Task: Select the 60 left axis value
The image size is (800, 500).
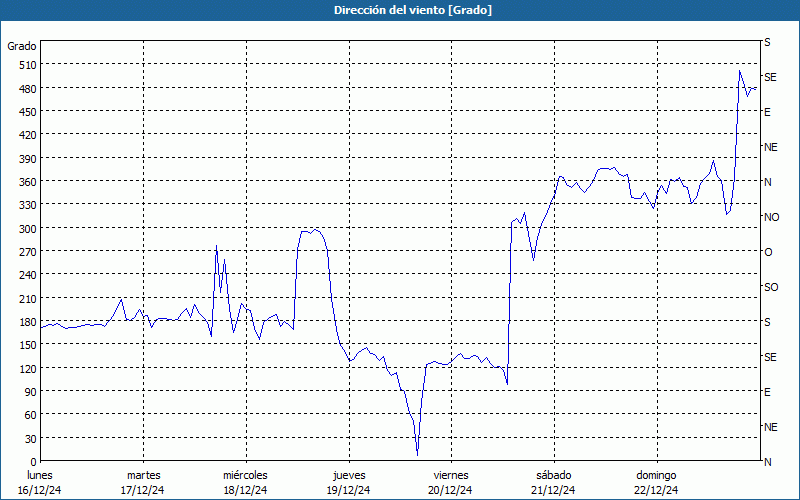Action: [30, 415]
